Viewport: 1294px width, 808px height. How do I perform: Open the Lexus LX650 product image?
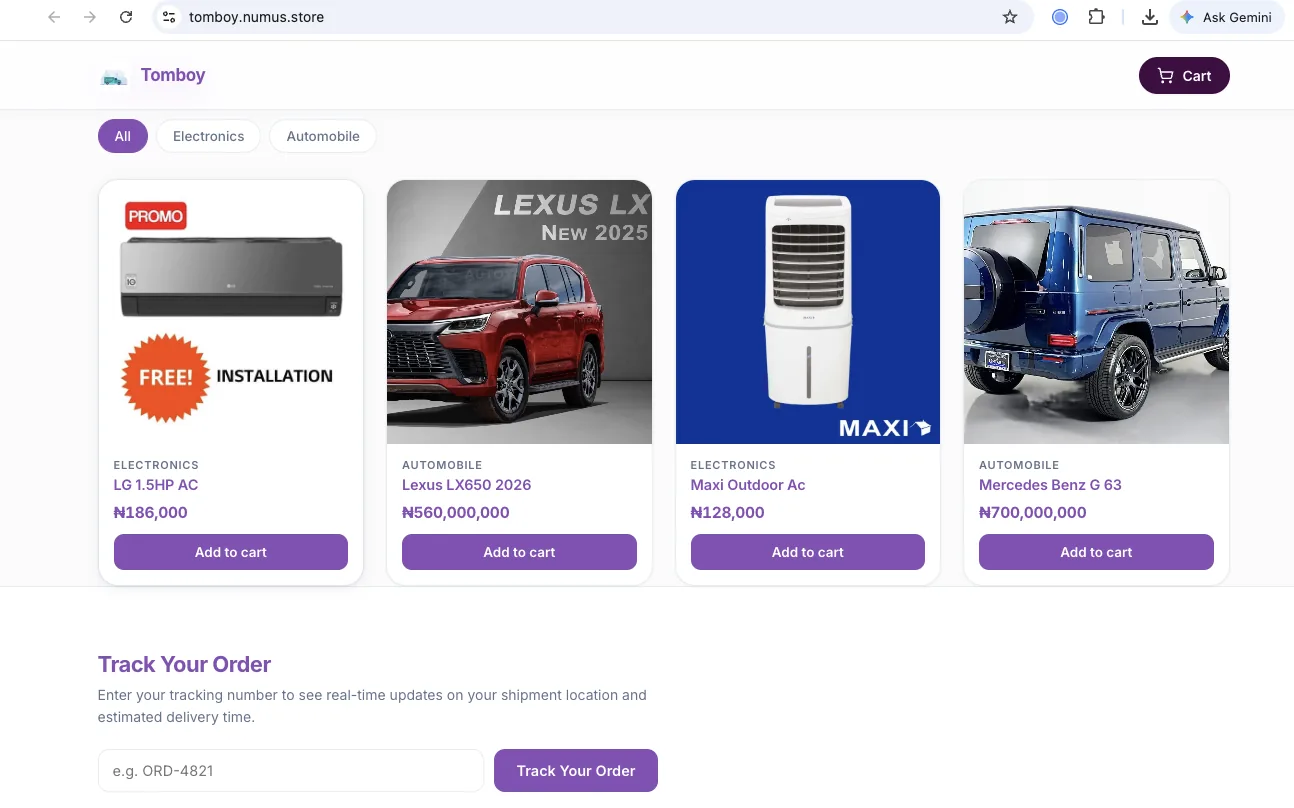[x=519, y=312]
